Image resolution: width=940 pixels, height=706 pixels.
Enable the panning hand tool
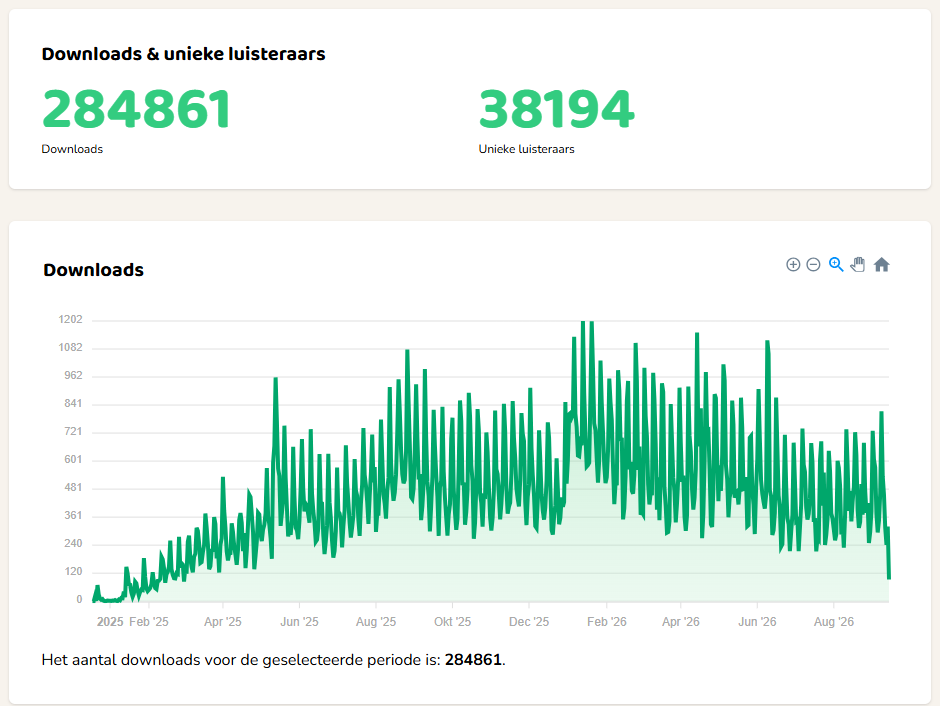point(858,264)
